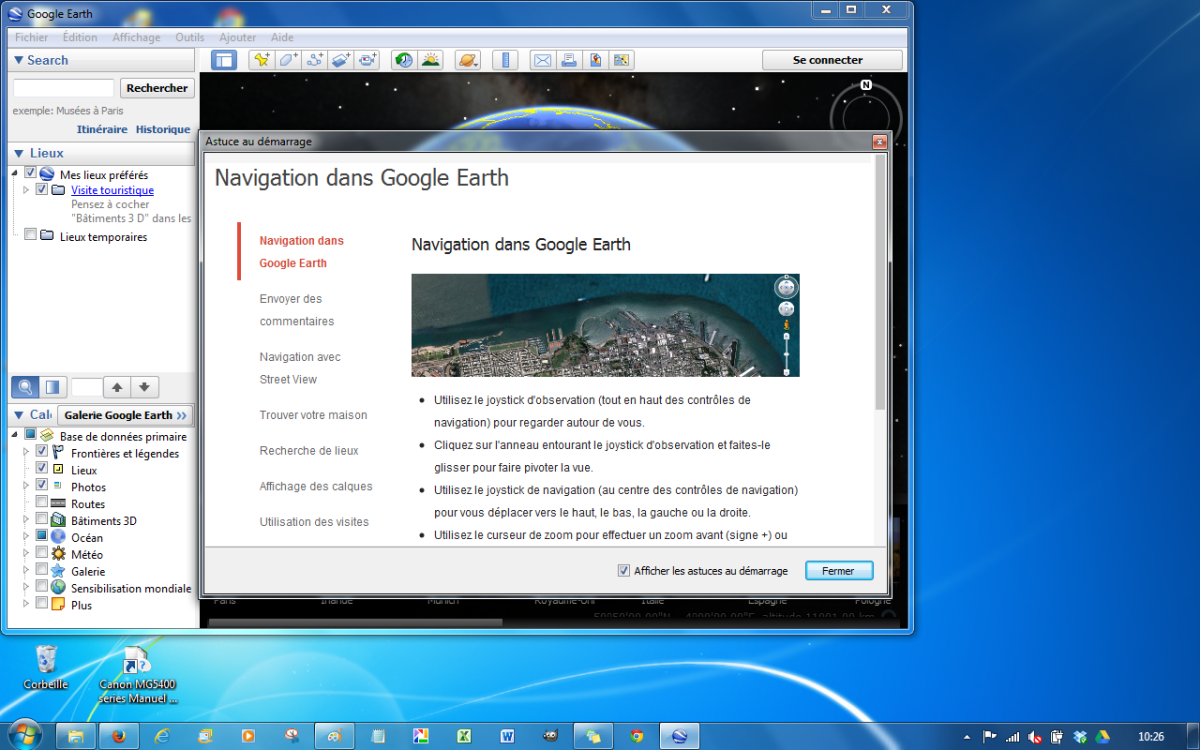This screenshot has height=750, width=1200.
Task: Uncheck the Photos layer checkbox
Action: pyautogui.click(x=42, y=485)
